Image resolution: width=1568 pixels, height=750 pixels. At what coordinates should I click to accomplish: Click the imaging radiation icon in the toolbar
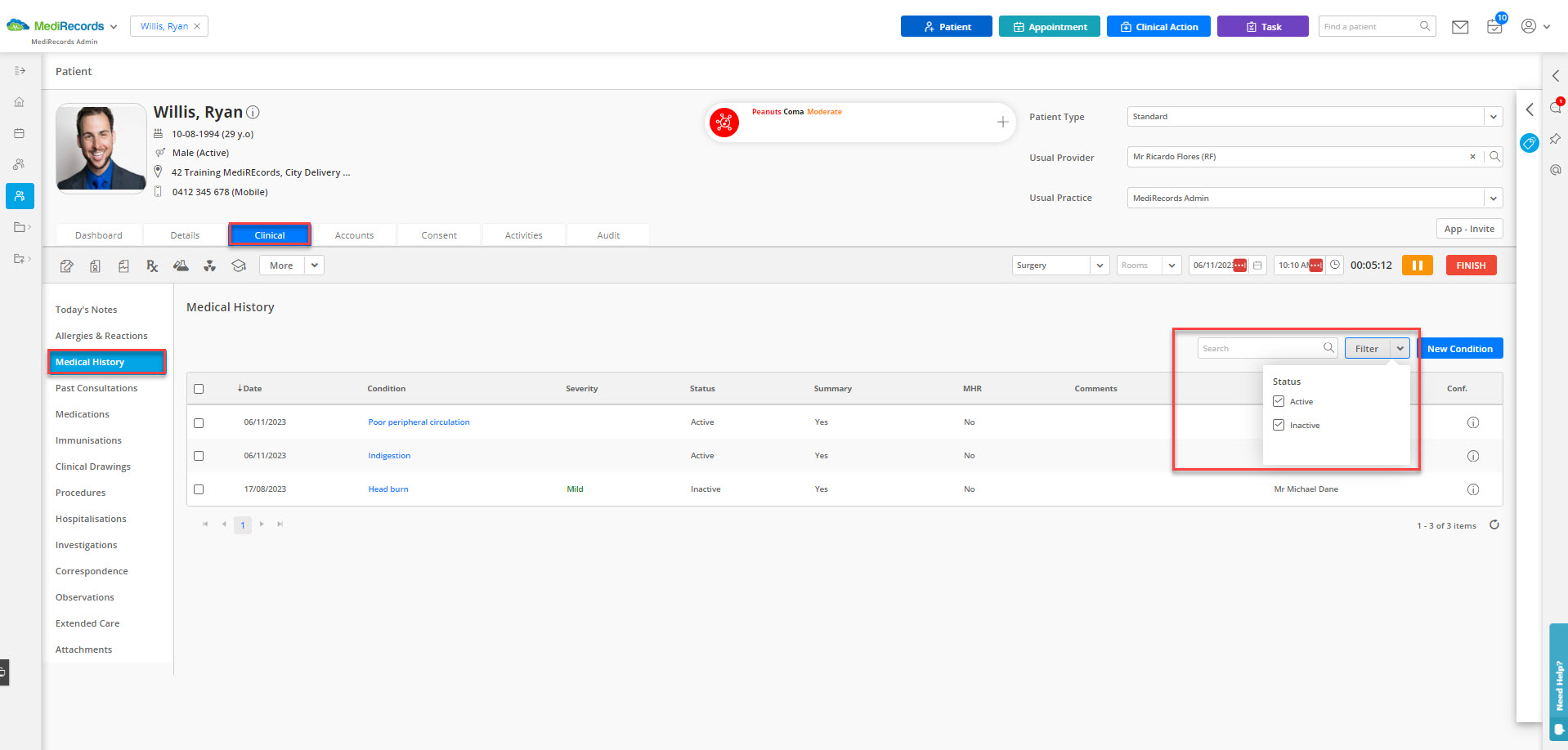point(210,266)
